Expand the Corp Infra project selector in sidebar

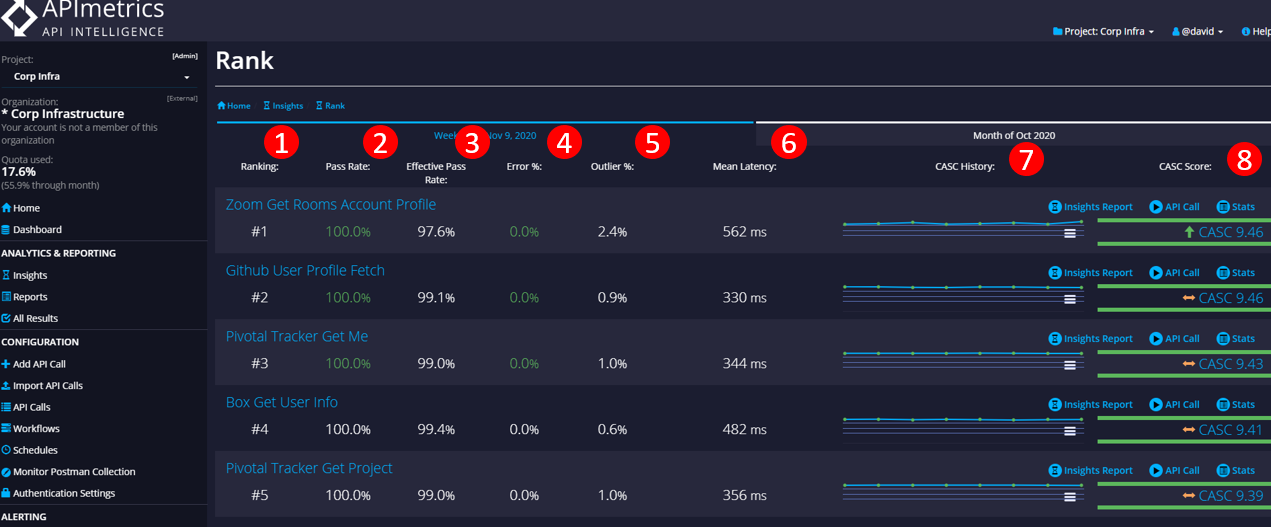[100, 76]
